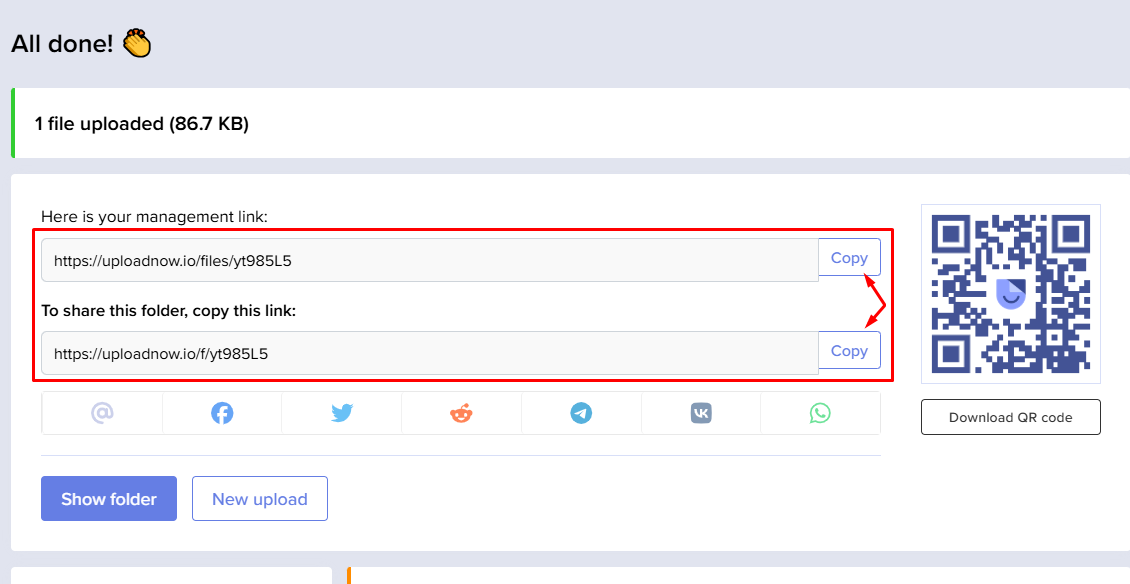Click the 1 file uploaded summary
Image resolution: width=1130 pixels, height=584 pixels.
(142, 123)
